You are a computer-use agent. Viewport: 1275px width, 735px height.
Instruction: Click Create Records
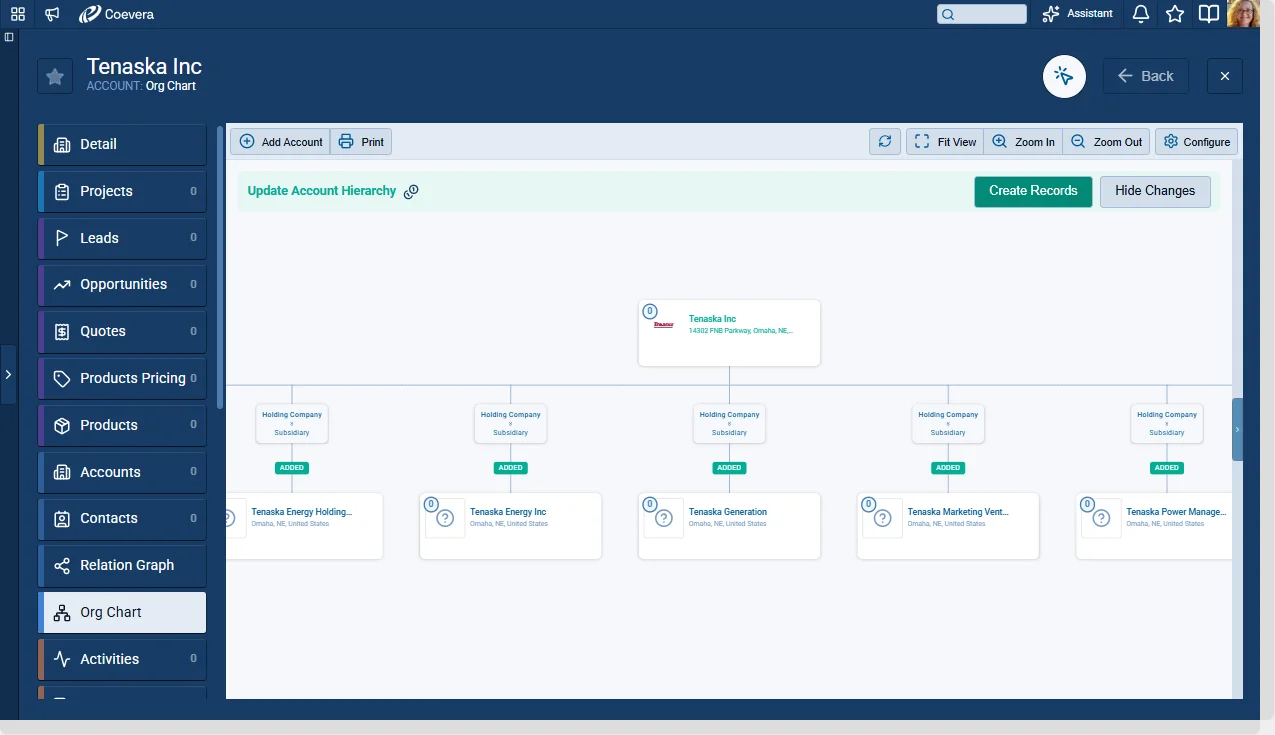(1033, 191)
